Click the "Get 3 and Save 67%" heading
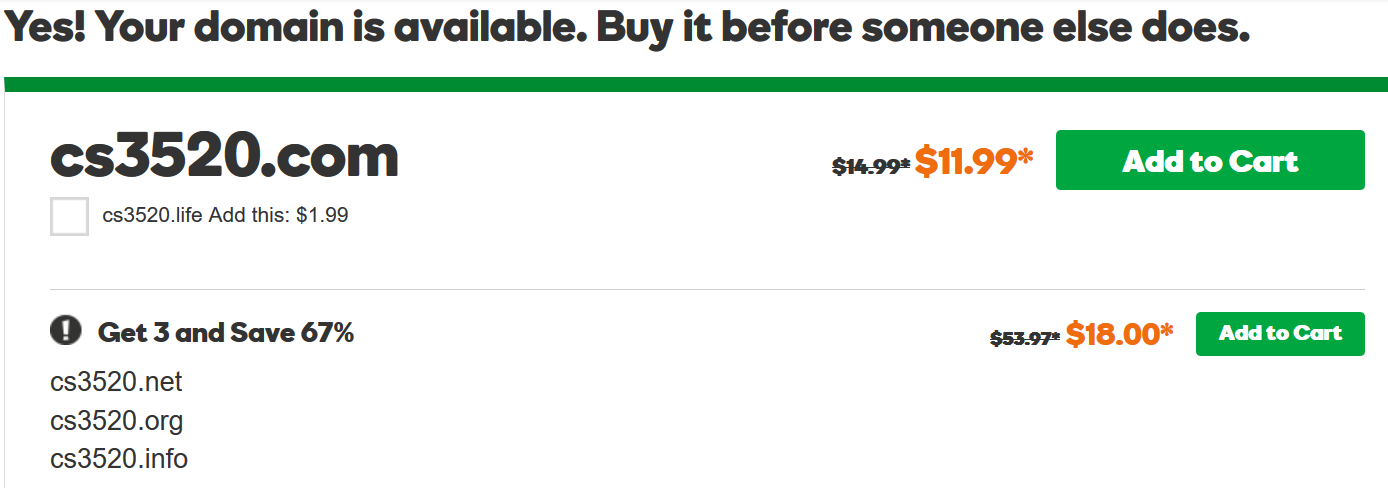This screenshot has height=488, width=1388. 226,332
